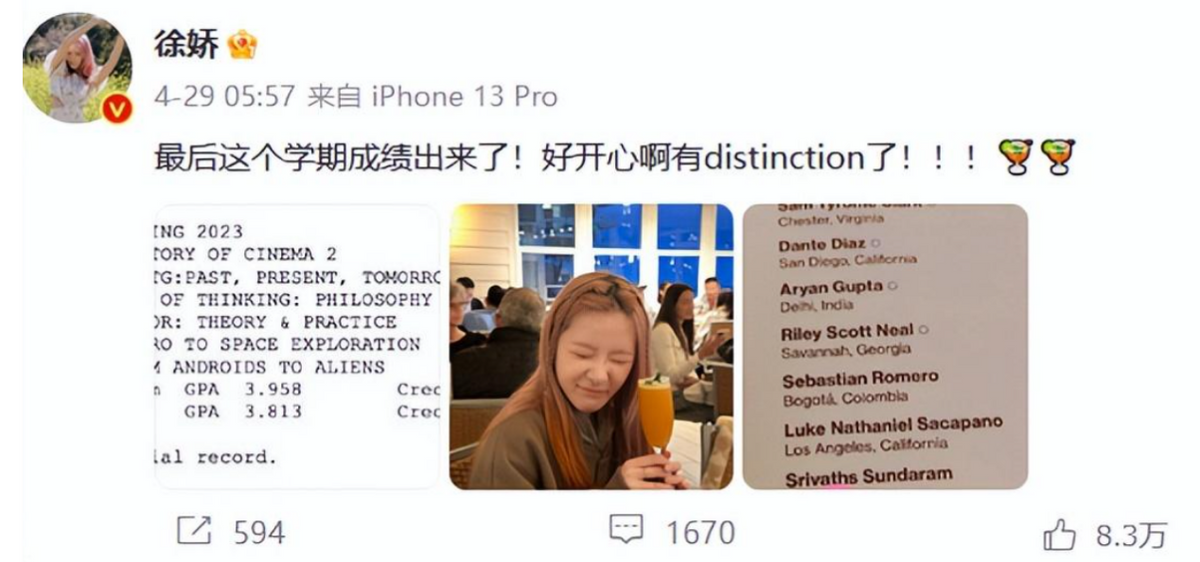Click the 594 repost count
Viewport: 1200px width, 562px height.
tap(259, 532)
